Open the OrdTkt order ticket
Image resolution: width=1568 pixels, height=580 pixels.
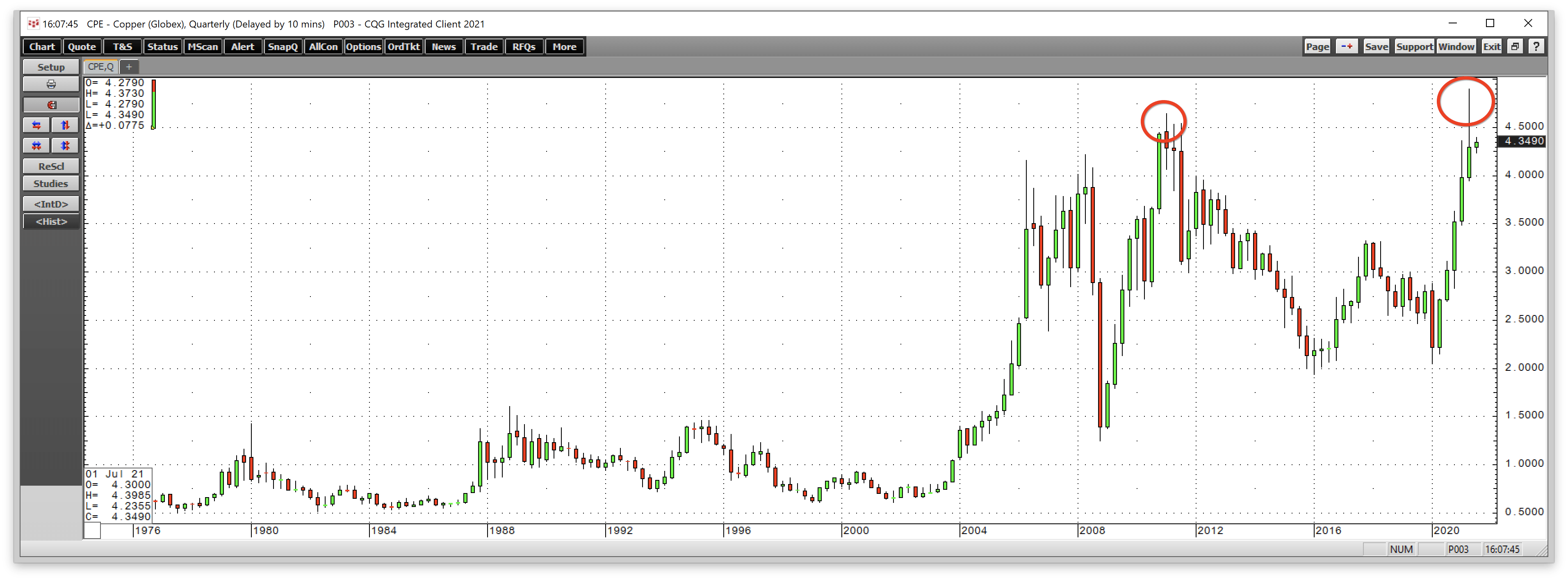tap(403, 46)
